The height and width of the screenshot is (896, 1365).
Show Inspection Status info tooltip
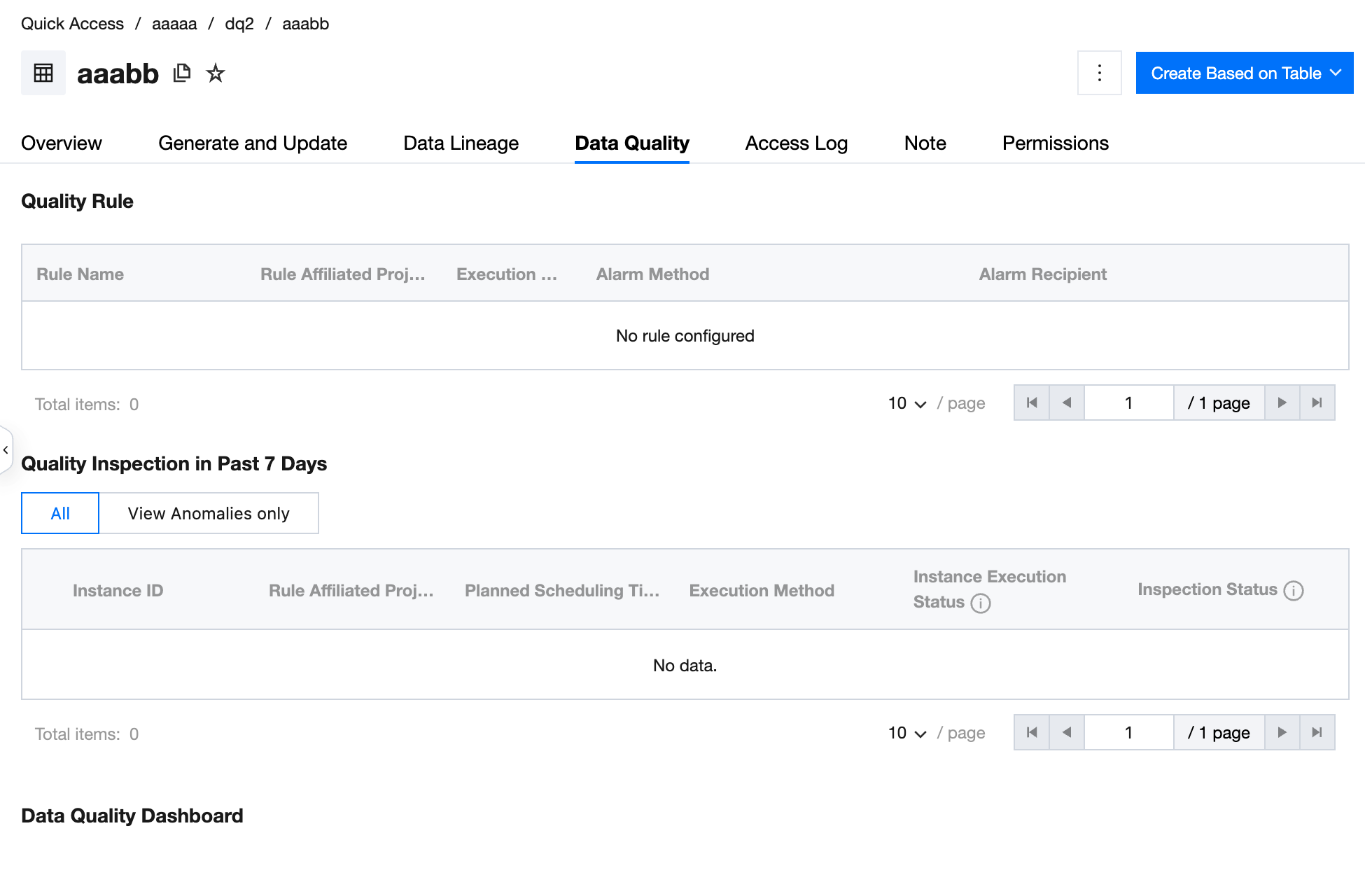(1294, 591)
